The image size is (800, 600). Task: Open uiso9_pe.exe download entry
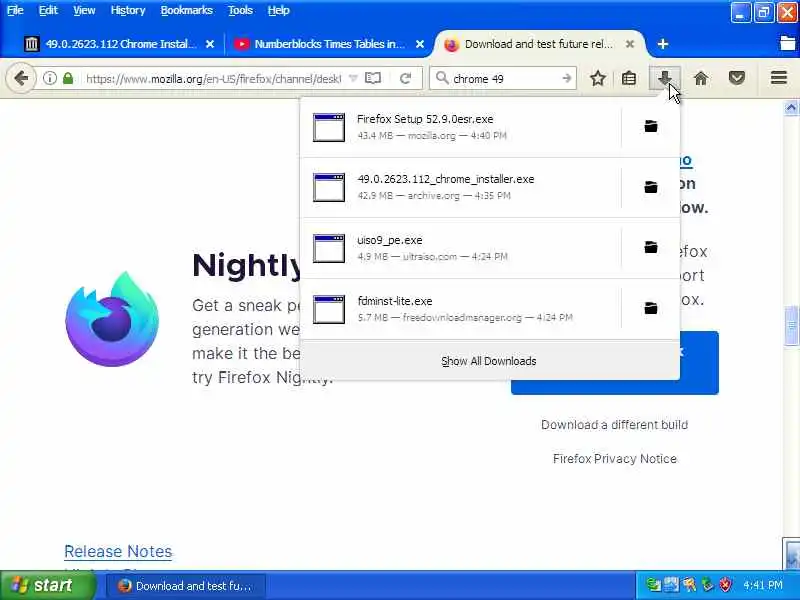point(461,248)
